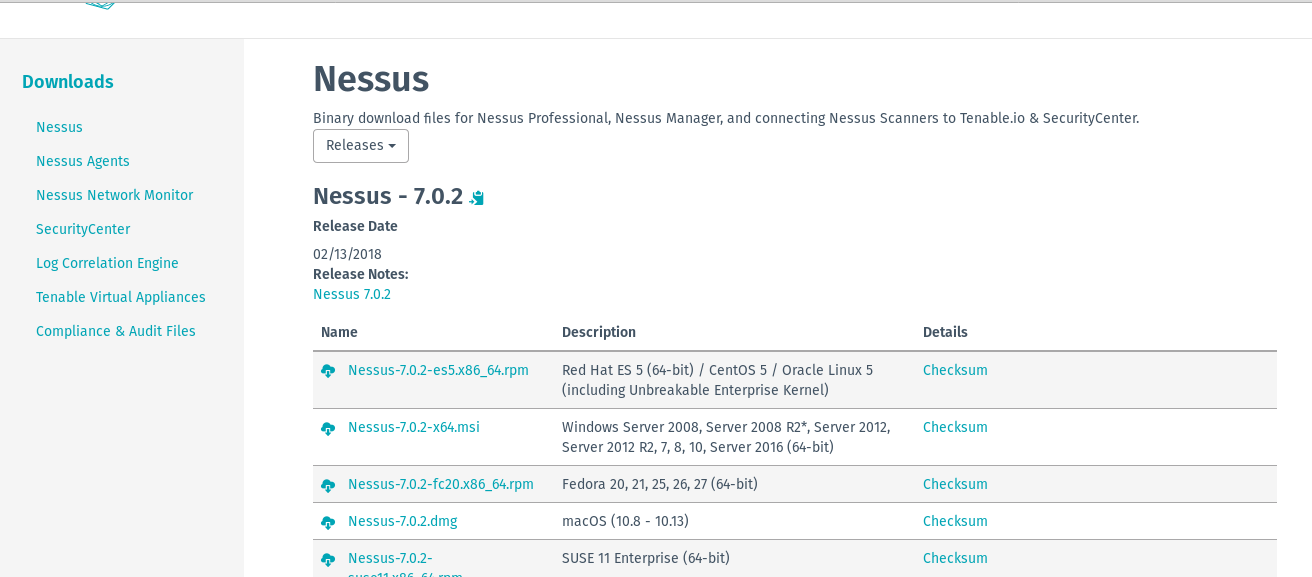Image resolution: width=1312 pixels, height=577 pixels.
Task: View Checksum for macOS dmg package
Action: pos(955,521)
